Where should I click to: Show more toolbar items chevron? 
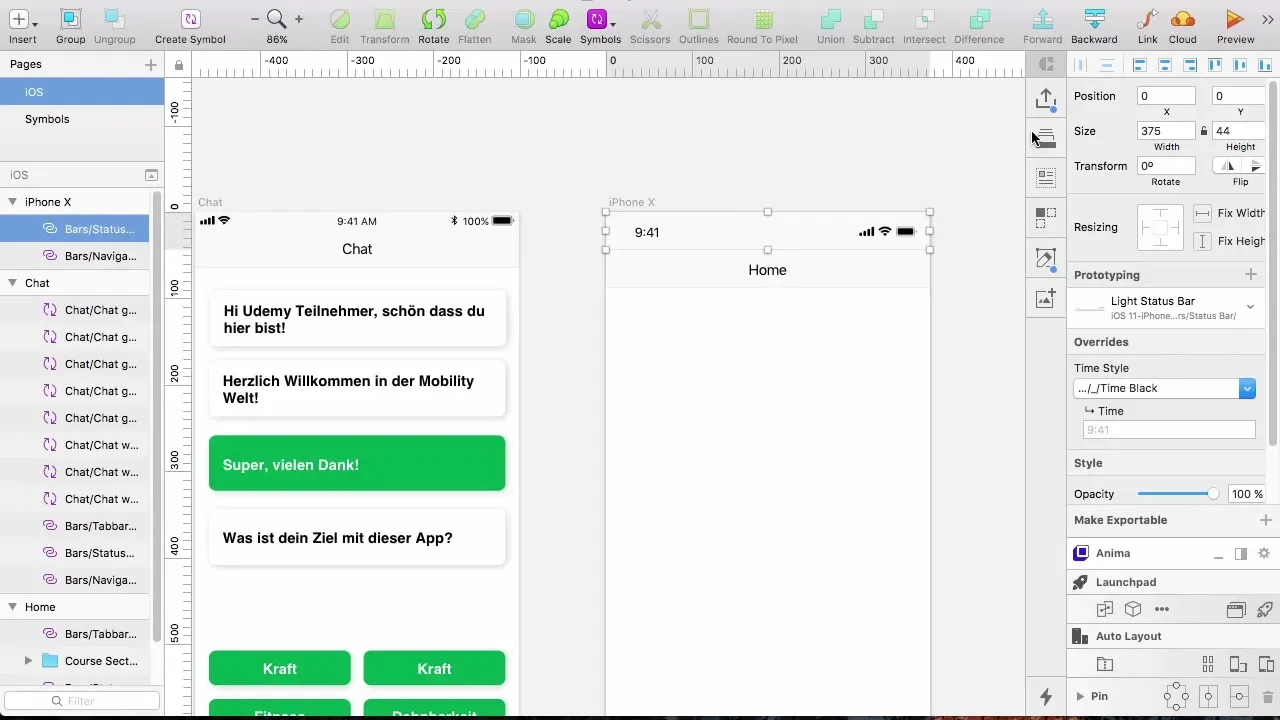[1268, 19]
